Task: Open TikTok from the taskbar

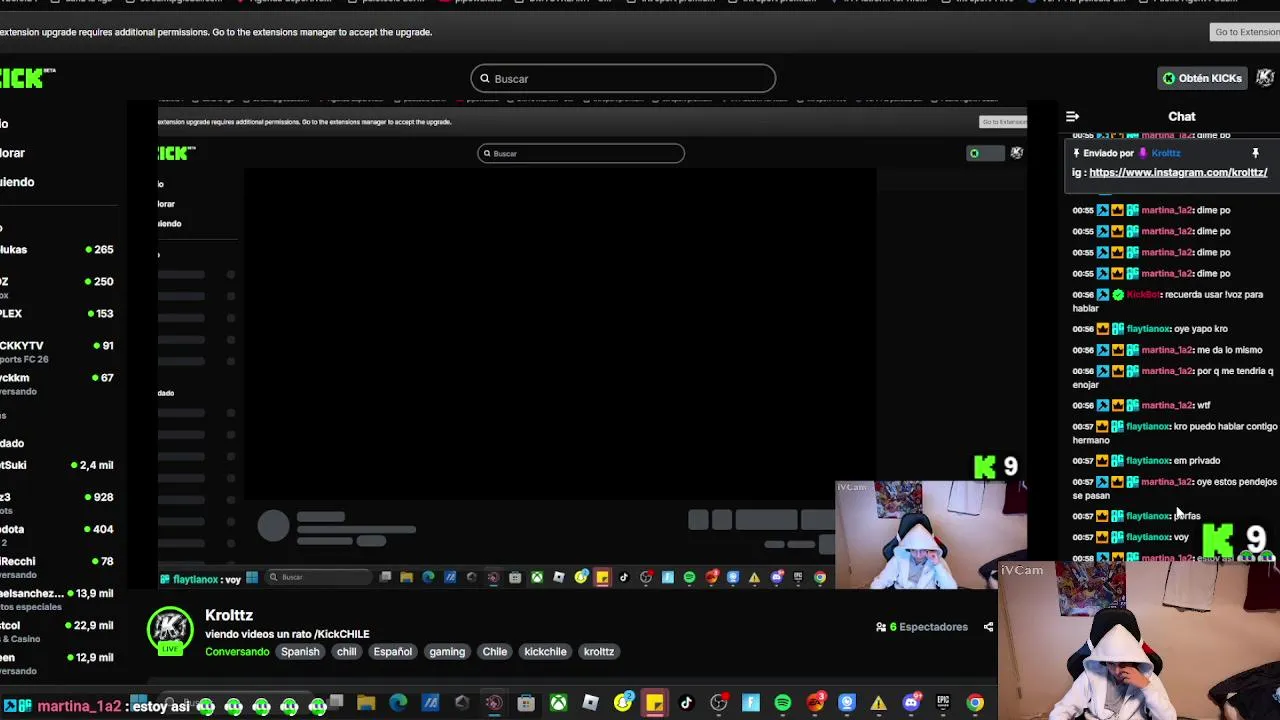Action: coord(686,703)
